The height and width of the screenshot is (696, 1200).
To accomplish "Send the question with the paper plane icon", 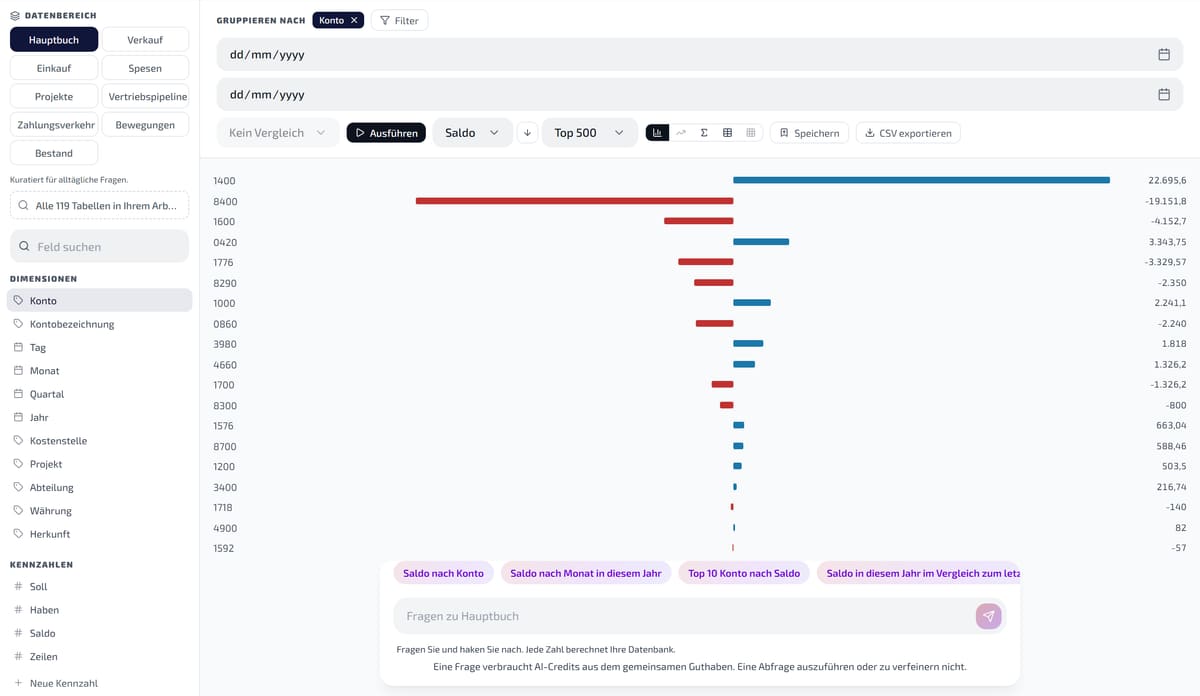I will coord(988,616).
